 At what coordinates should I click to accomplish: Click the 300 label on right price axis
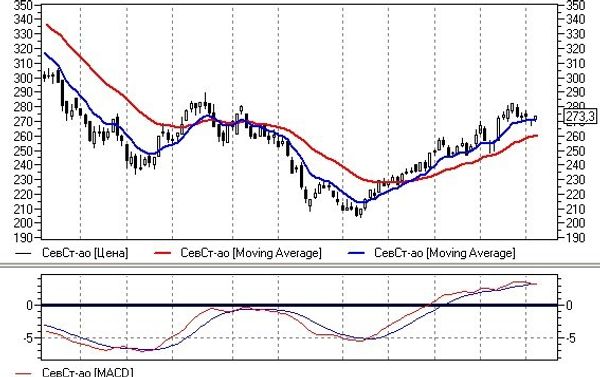(x=575, y=78)
